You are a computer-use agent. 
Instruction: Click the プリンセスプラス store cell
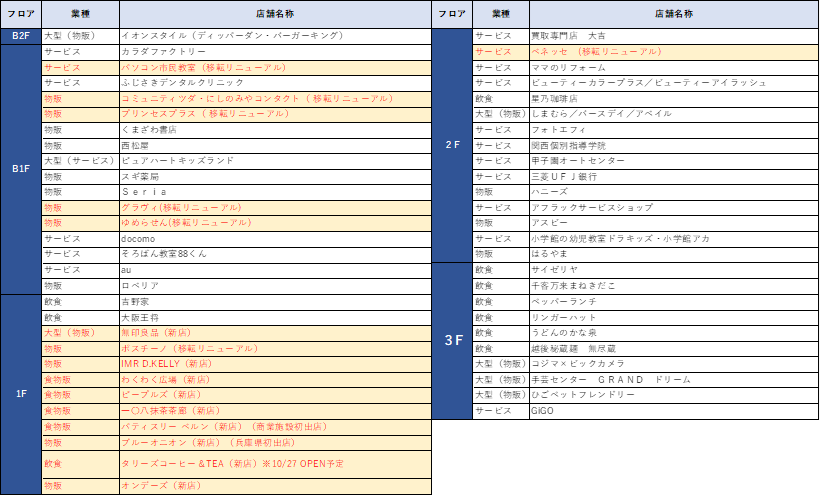276,114
